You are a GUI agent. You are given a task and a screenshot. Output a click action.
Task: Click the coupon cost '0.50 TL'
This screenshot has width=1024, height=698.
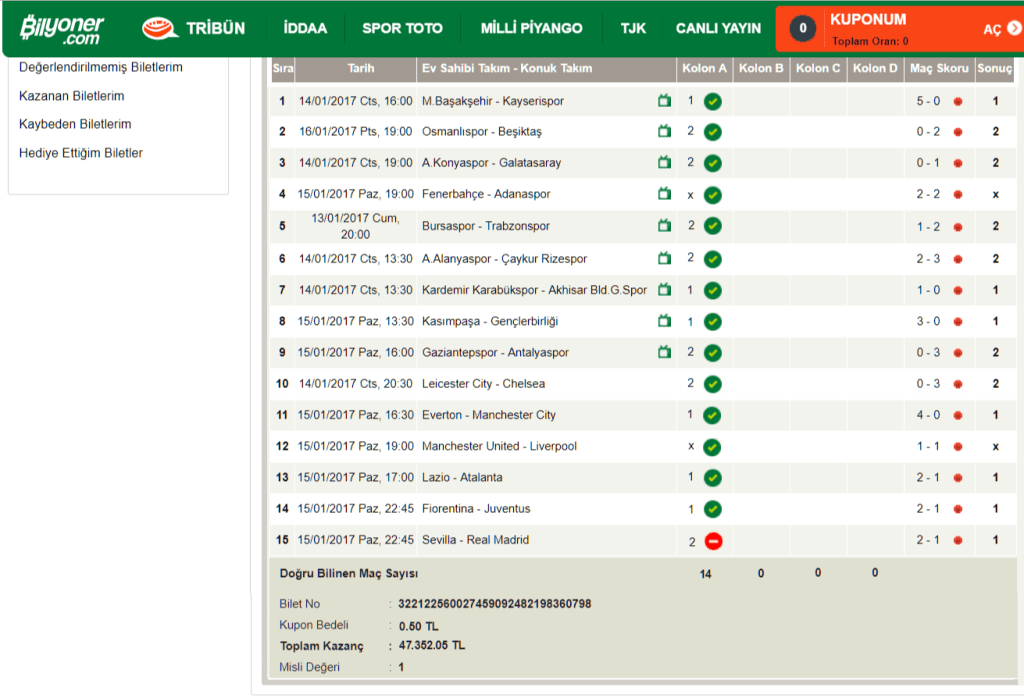tap(419, 626)
